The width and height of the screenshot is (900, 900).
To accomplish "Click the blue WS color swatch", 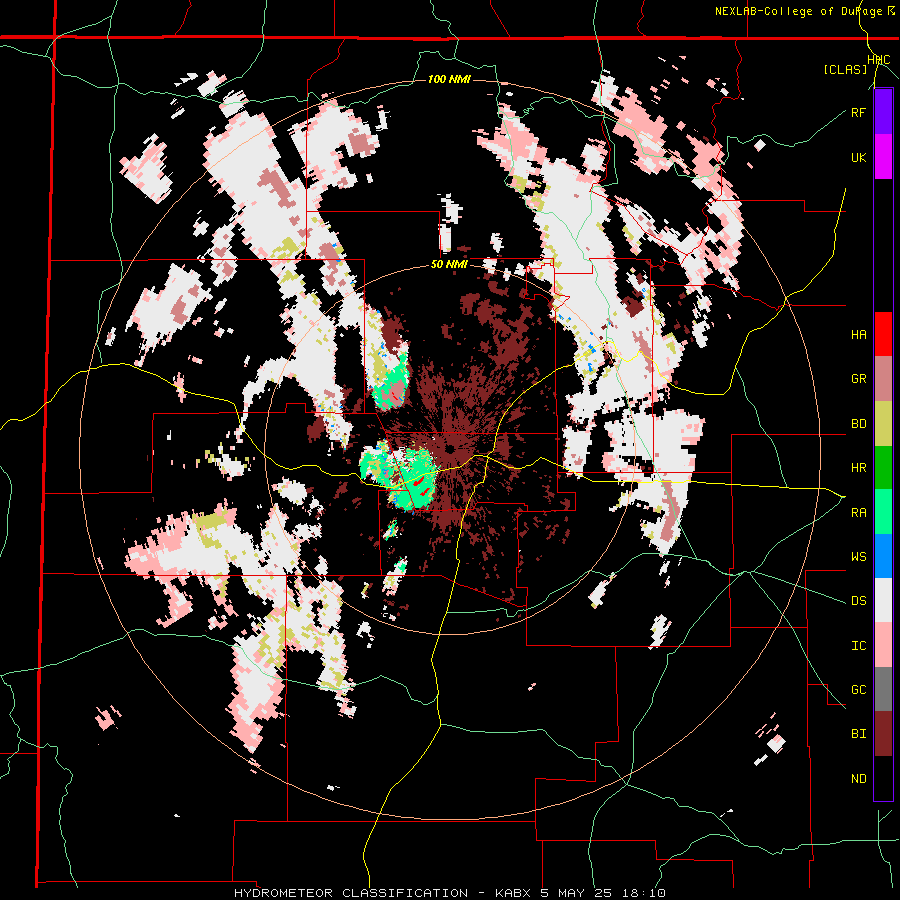I will tap(883, 556).
